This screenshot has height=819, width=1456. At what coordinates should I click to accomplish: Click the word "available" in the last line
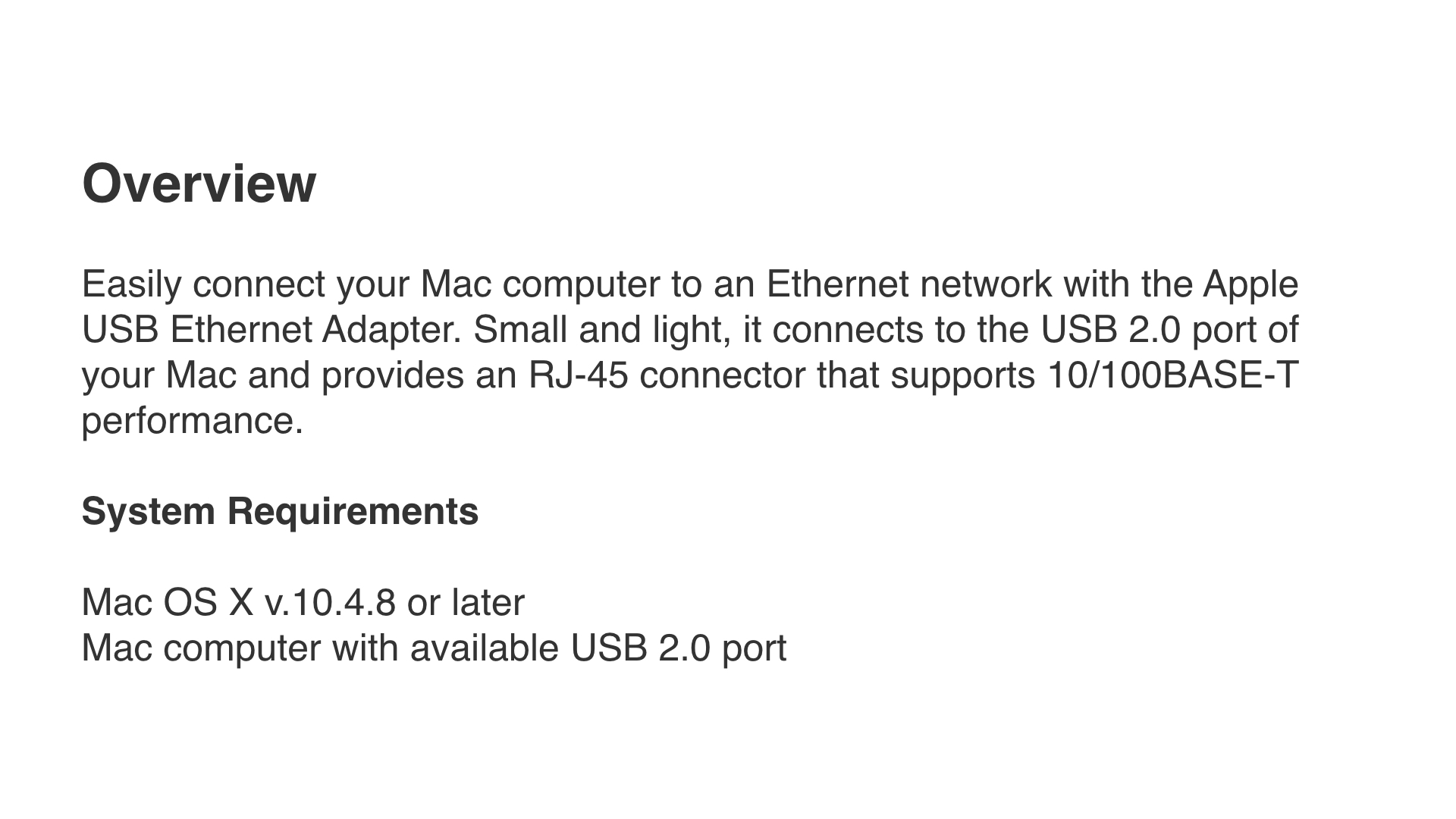pos(485,648)
